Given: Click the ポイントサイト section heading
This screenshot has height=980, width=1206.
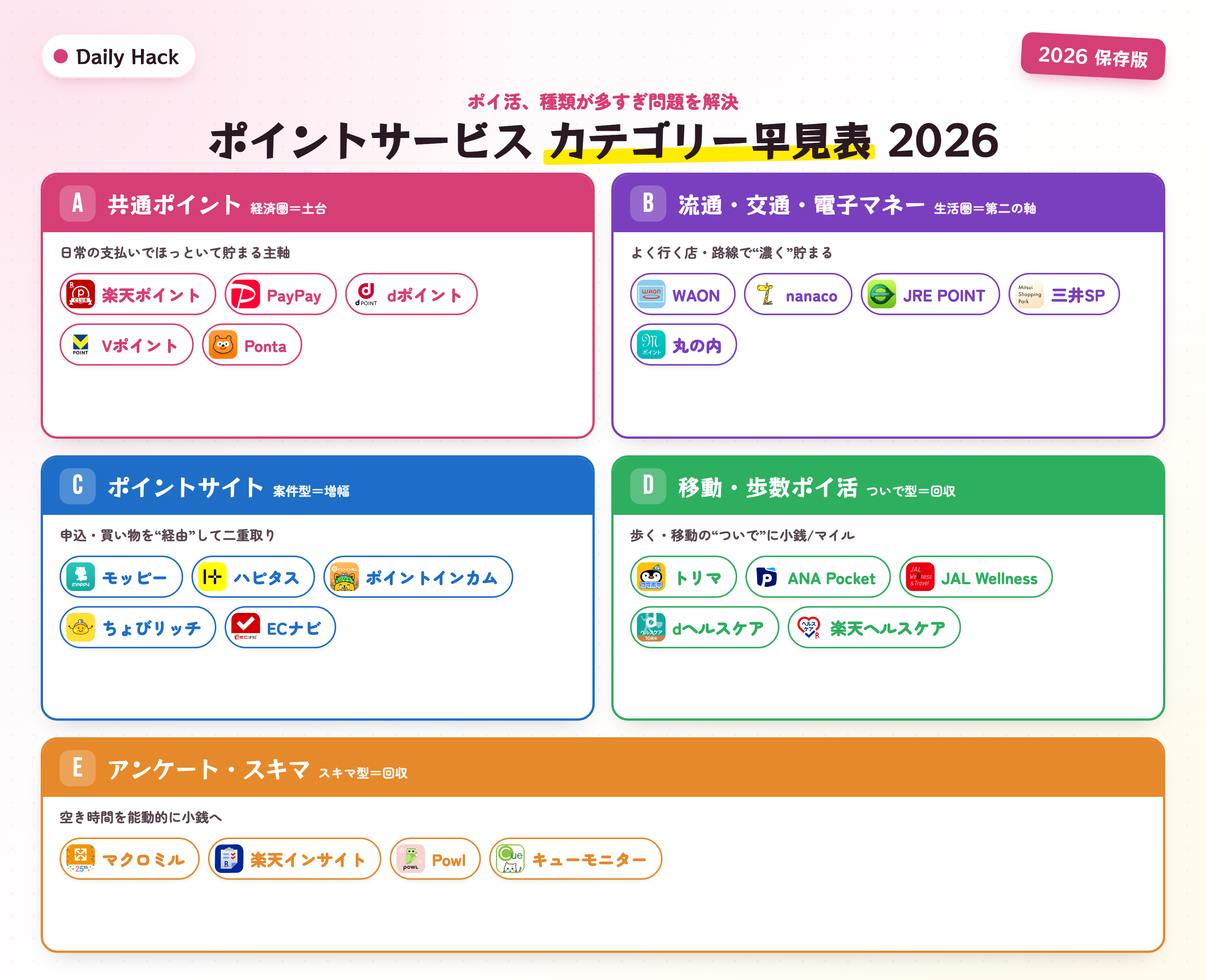Looking at the screenshot, I should click(186, 487).
